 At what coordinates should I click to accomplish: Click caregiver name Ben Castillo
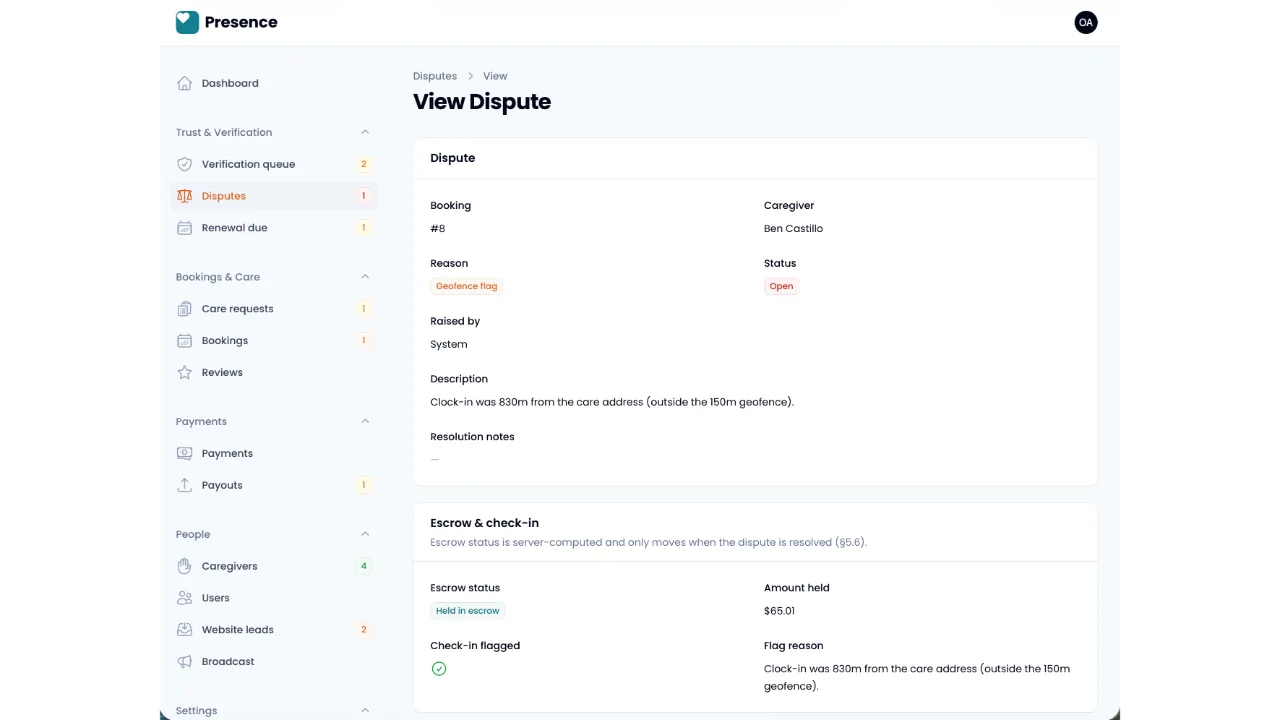pyautogui.click(x=793, y=229)
